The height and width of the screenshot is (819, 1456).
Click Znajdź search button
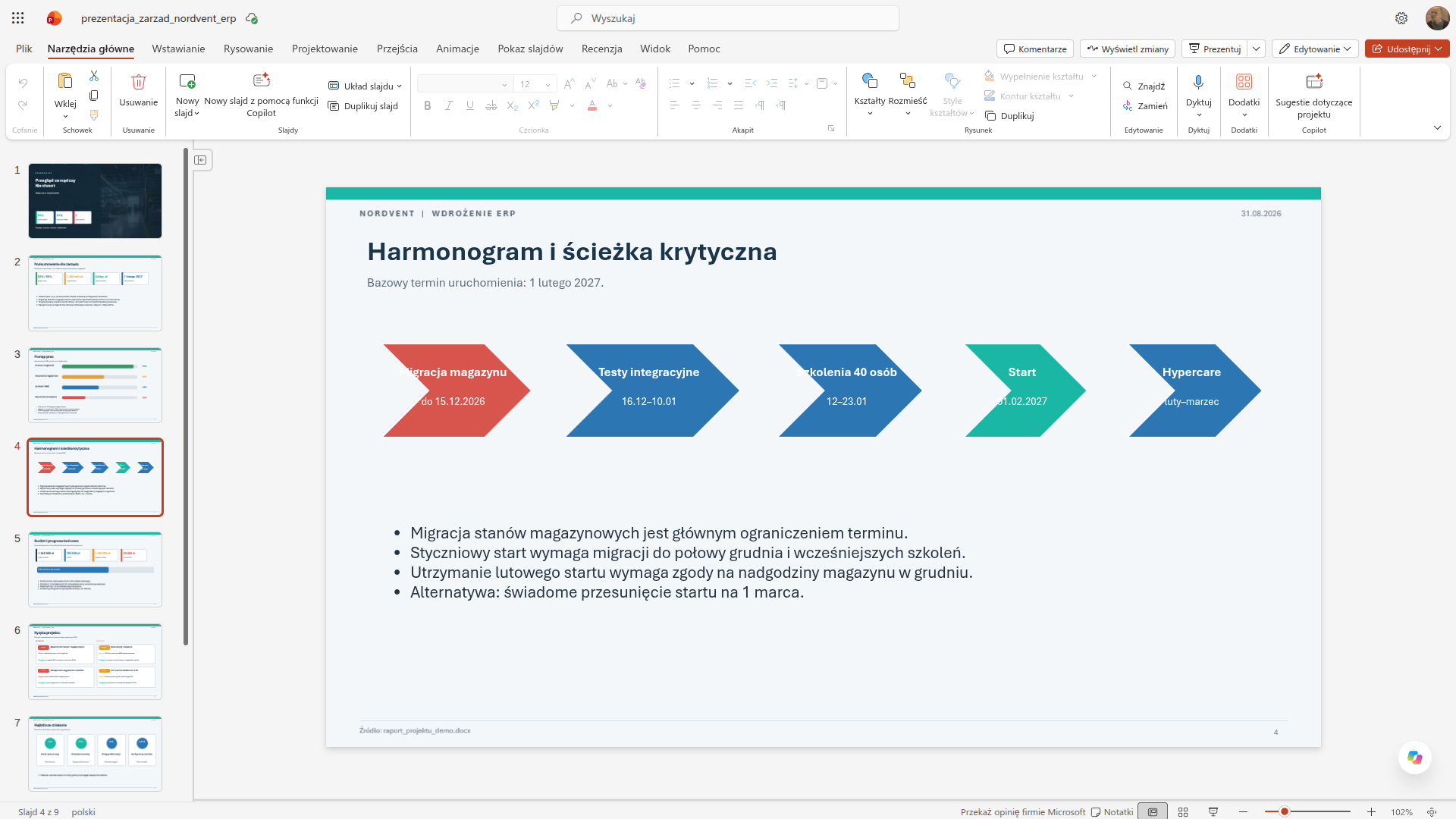coord(1144,86)
